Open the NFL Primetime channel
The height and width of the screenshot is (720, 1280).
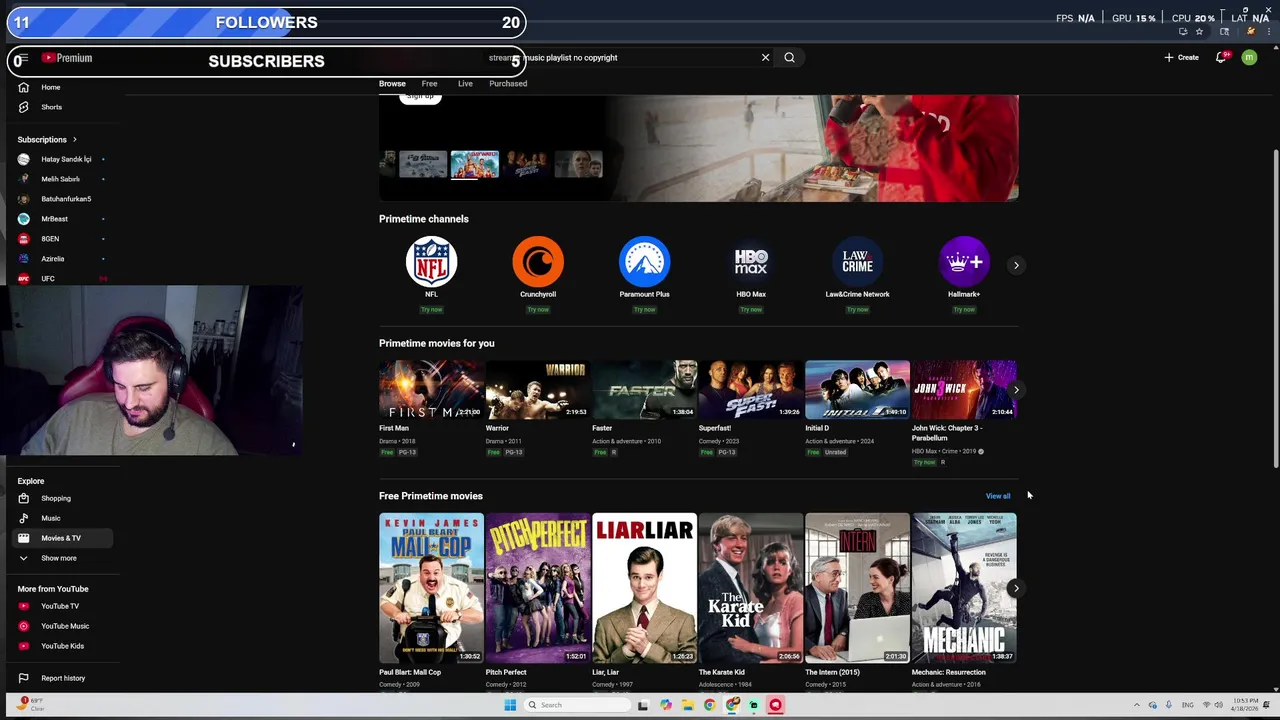tap(431, 262)
